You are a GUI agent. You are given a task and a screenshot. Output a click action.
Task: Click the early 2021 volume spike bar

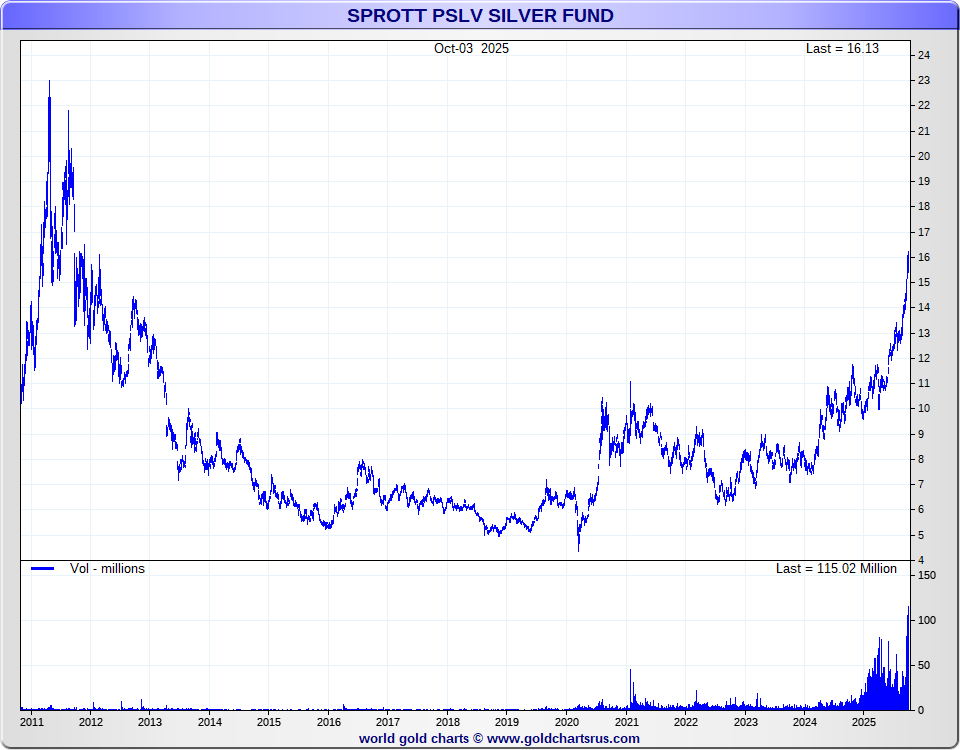pyautogui.click(x=631, y=689)
